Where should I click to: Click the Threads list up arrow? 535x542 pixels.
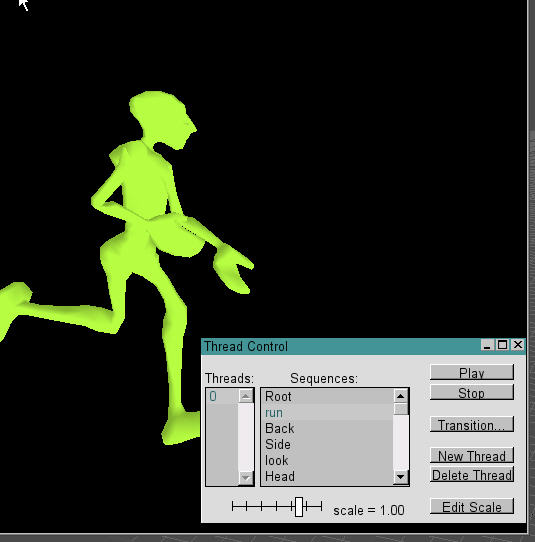[246, 396]
